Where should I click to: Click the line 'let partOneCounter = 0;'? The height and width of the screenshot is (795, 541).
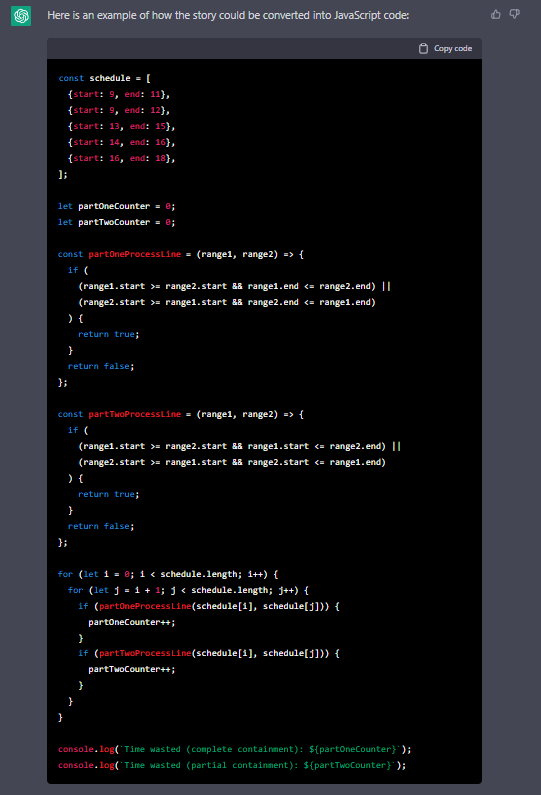tap(117, 206)
